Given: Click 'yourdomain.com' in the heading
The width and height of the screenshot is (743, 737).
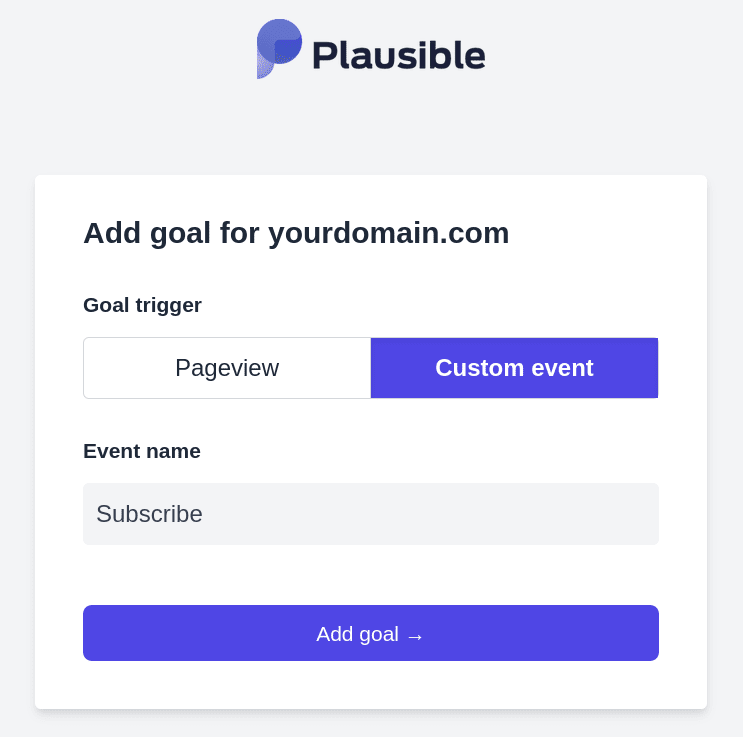Looking at the screenshot, I should [x=388, y=233].
